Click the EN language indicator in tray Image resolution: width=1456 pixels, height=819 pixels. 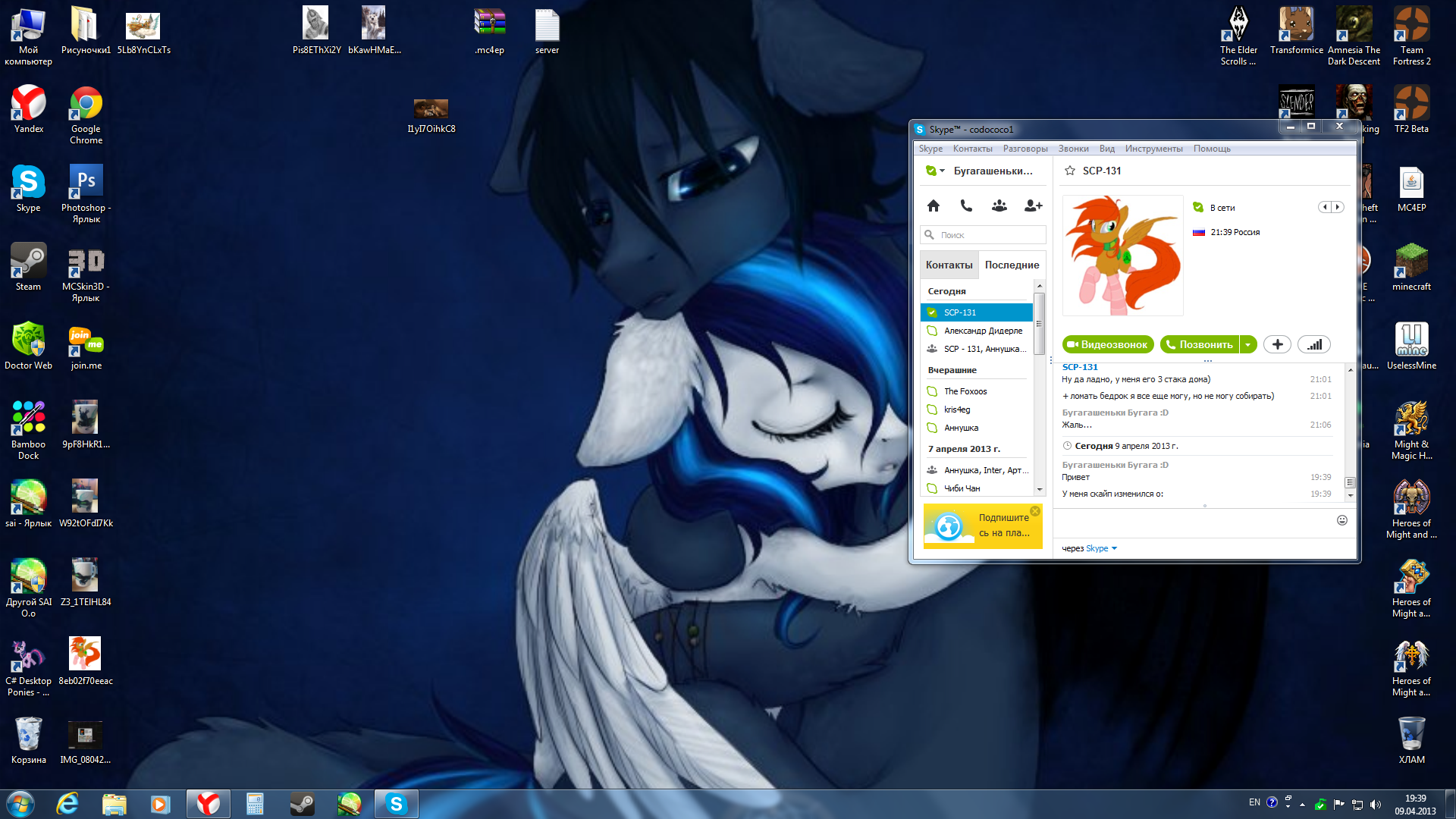click(x=1254, y=802)
